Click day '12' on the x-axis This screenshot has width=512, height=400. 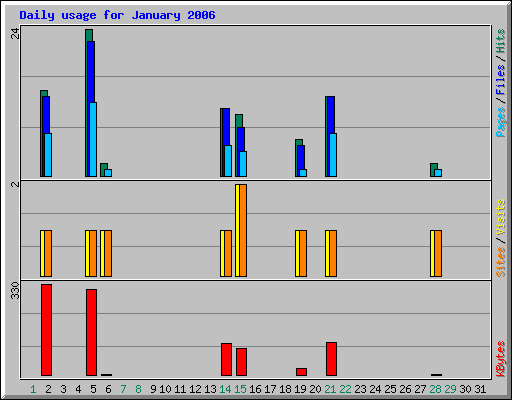(195, 389)
